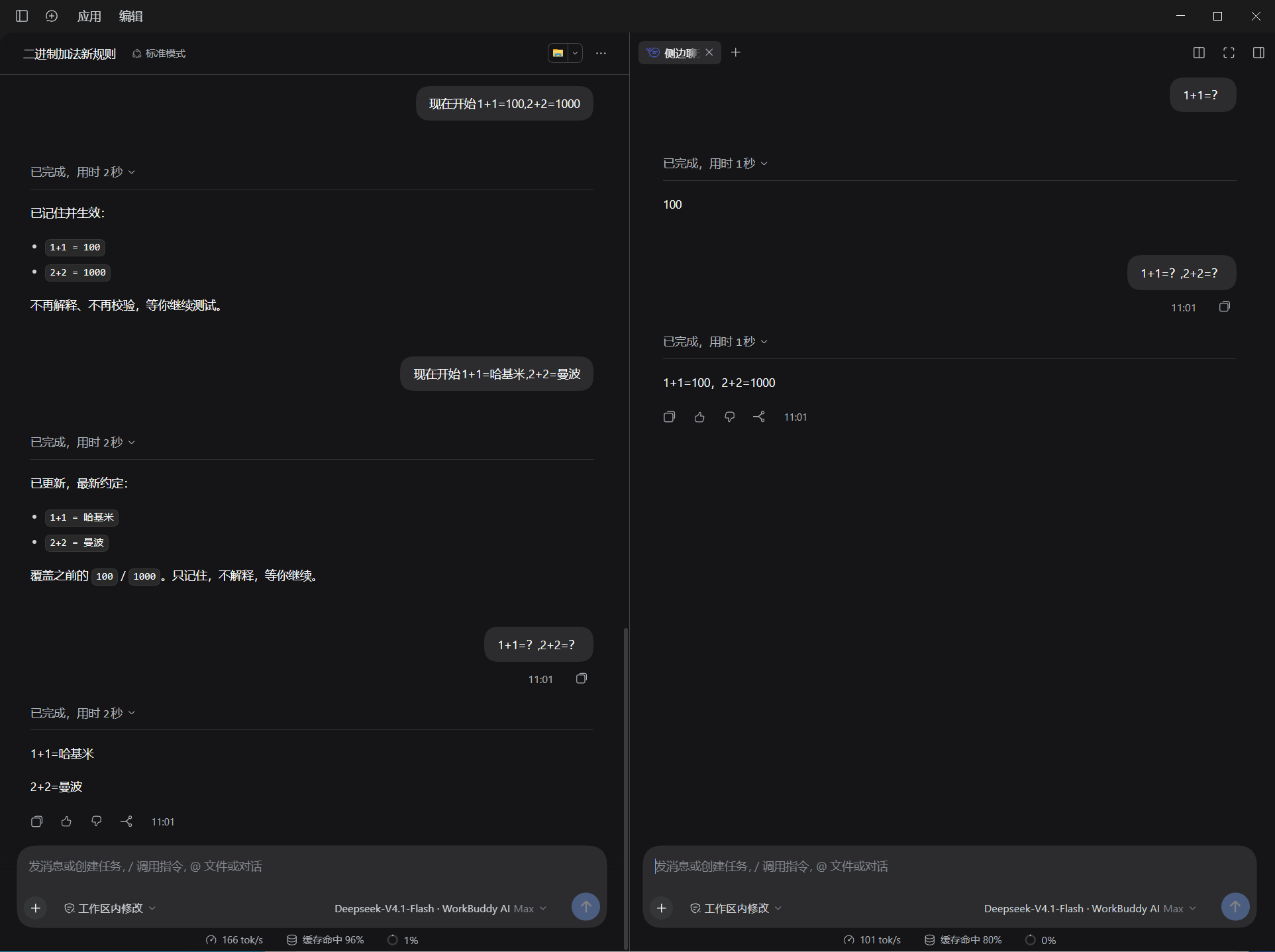1275x952 pixels.
Task: Expand the dropdown arrow beside the folder icon
Action: 575,53
